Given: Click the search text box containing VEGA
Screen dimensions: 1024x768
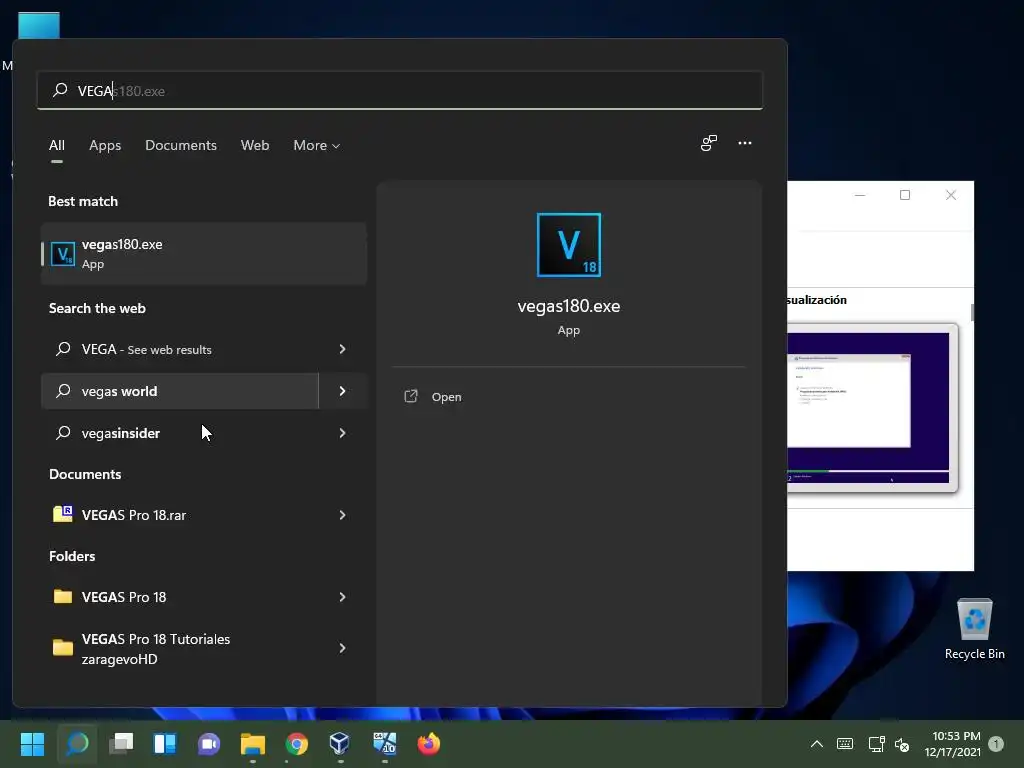Looking at the screenshot, I should 400,90.
